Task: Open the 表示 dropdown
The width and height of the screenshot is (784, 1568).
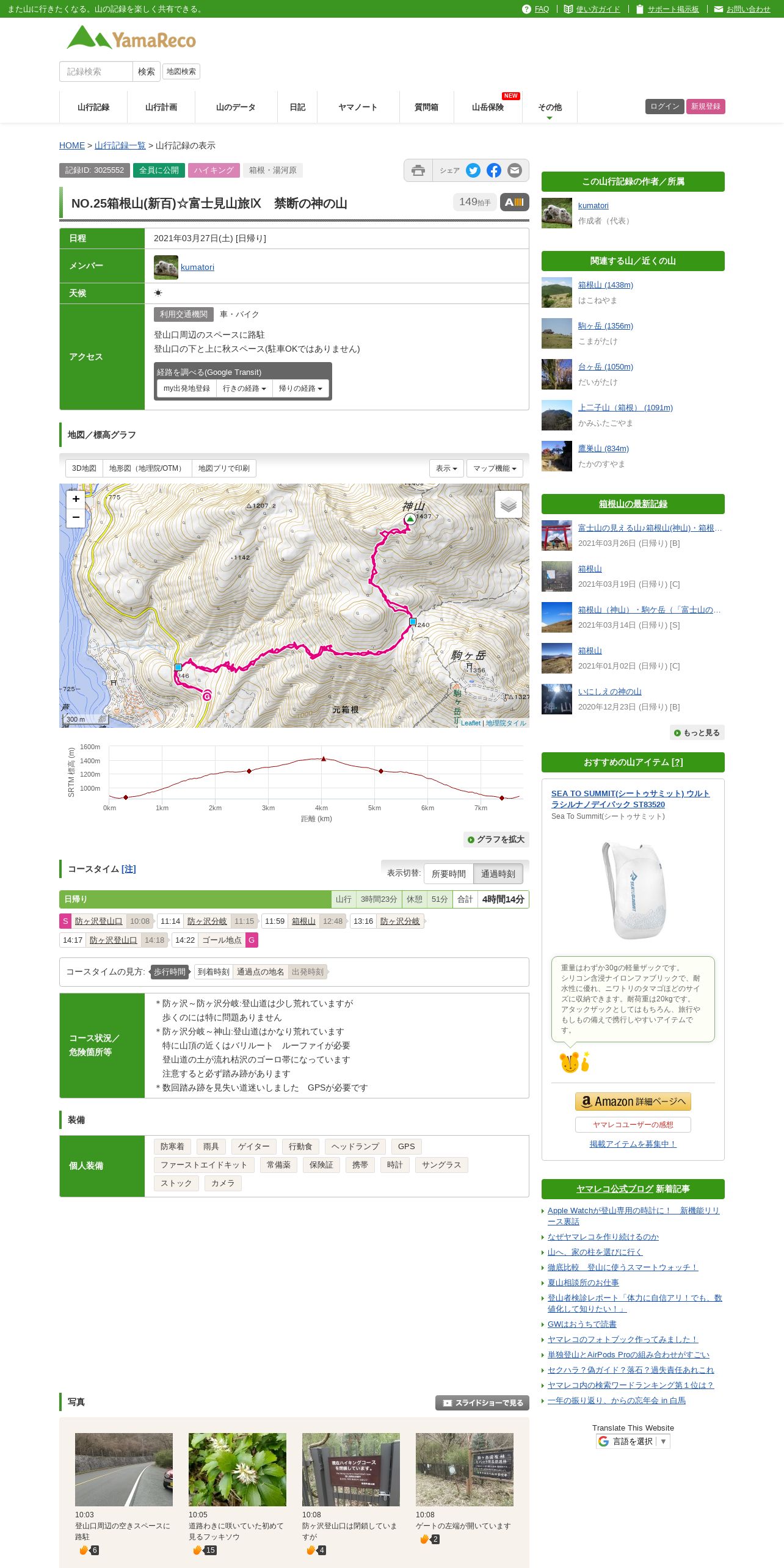Action: click(x=446, y=468)
